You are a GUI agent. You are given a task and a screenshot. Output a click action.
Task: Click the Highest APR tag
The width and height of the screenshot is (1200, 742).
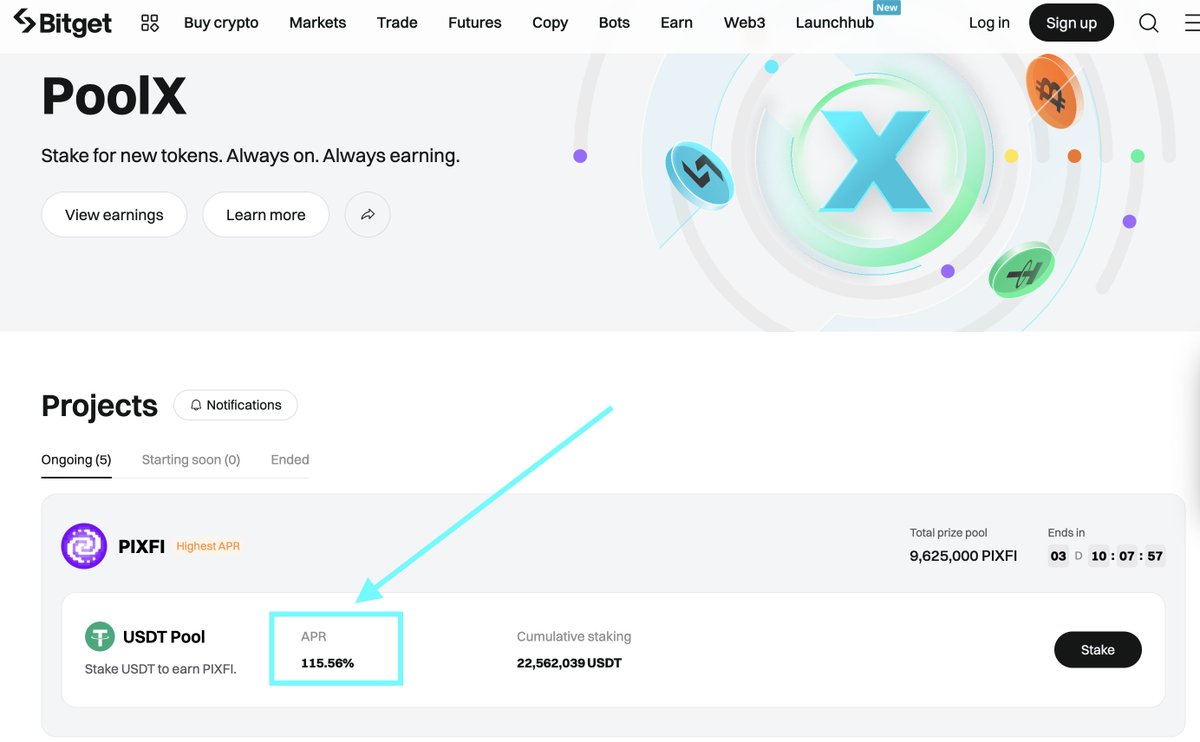[208, 547]
